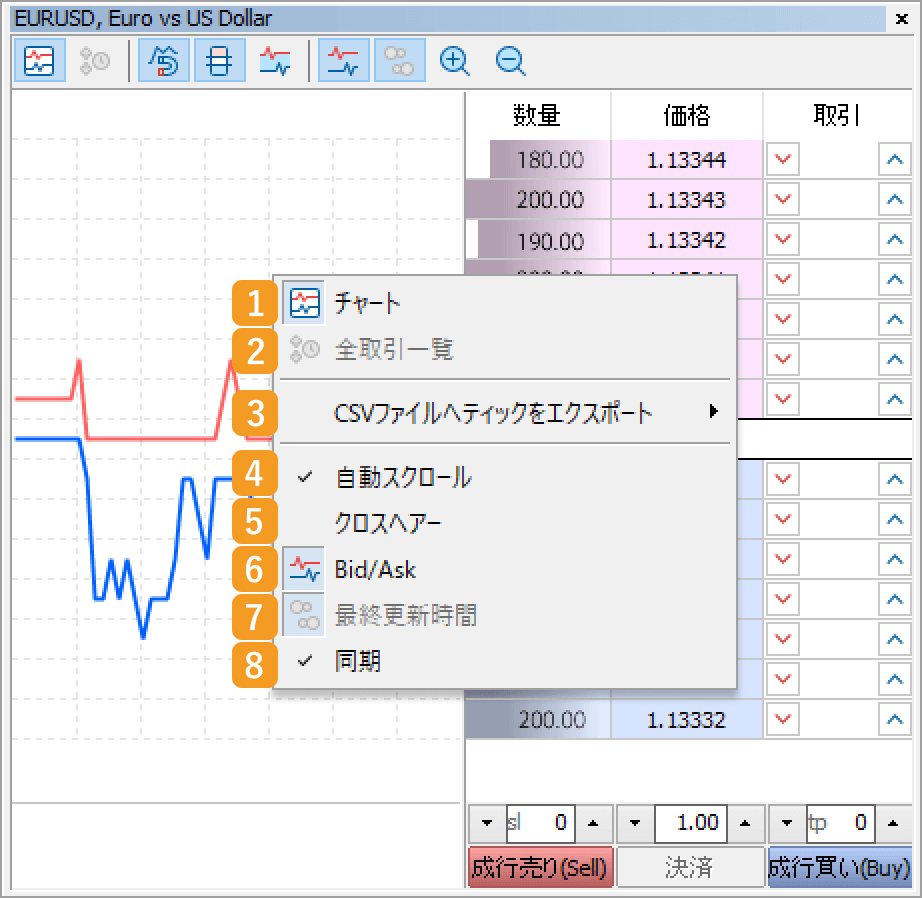Click the volume field showing 1.00
This screenshot has height=898, width=922.
[x=691, y=823]
